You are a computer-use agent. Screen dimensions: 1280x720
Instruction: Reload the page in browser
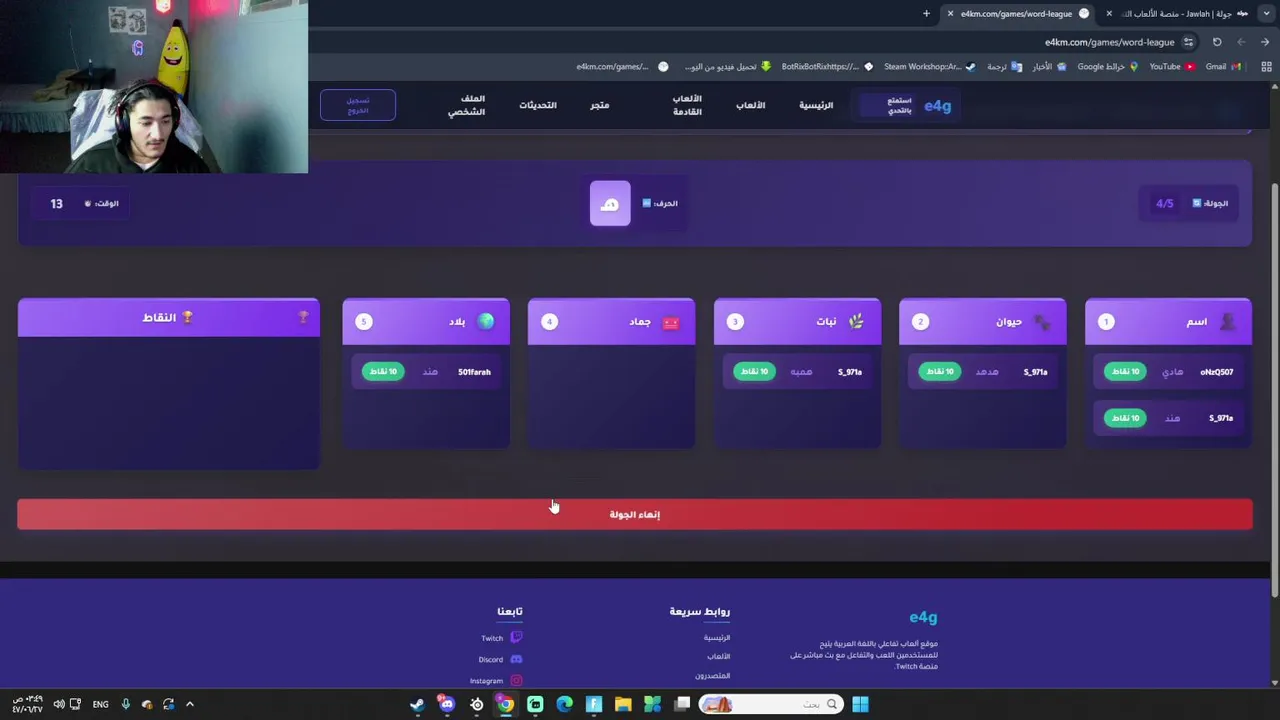tap(1217, 42)
